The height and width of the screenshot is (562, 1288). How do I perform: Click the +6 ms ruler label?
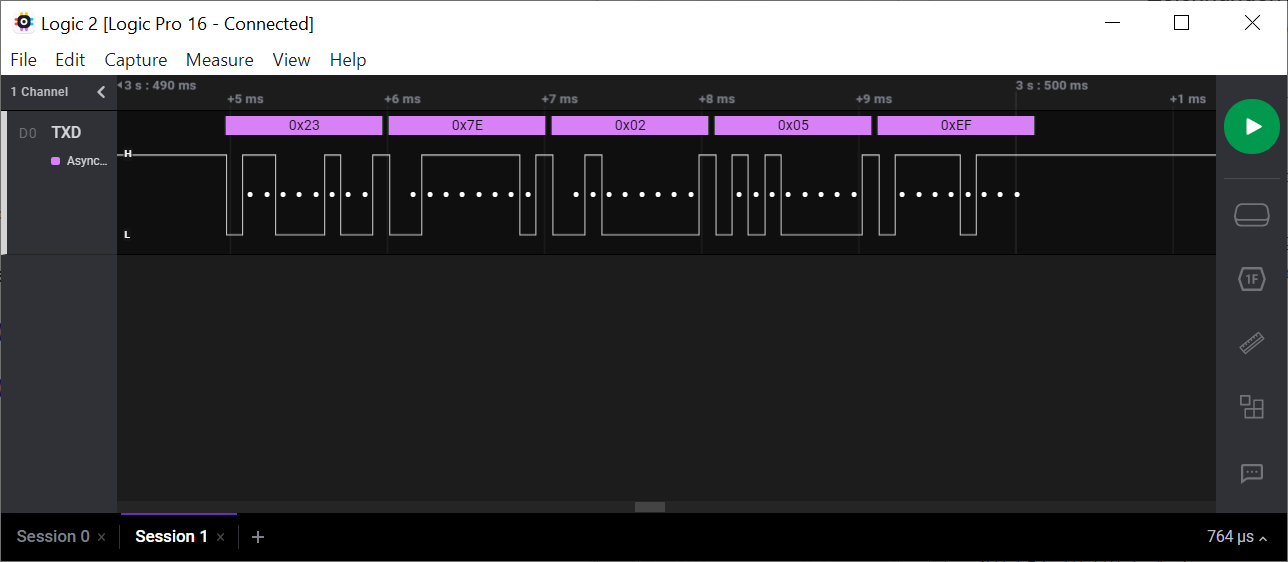pos(402,99)
